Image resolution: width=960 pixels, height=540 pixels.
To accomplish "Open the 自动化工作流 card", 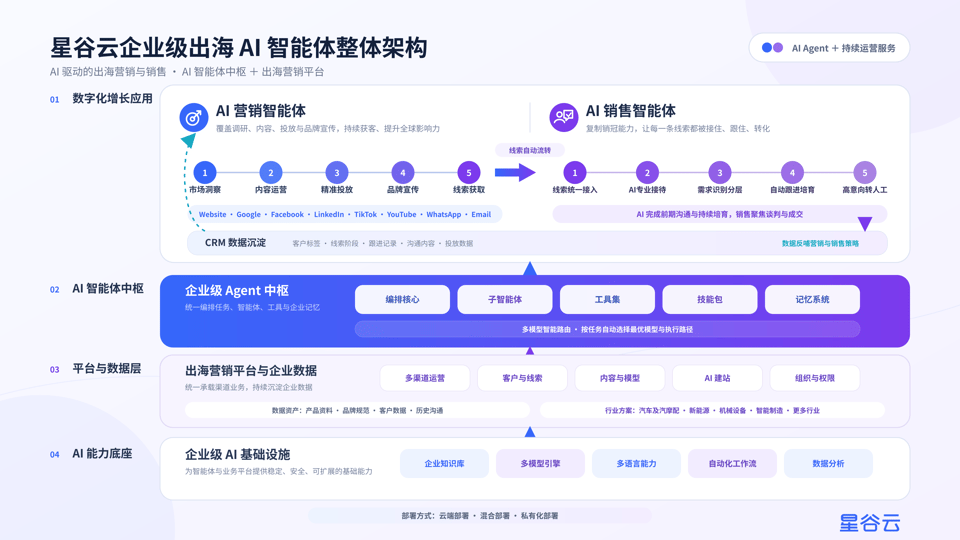I will (732, 463).
